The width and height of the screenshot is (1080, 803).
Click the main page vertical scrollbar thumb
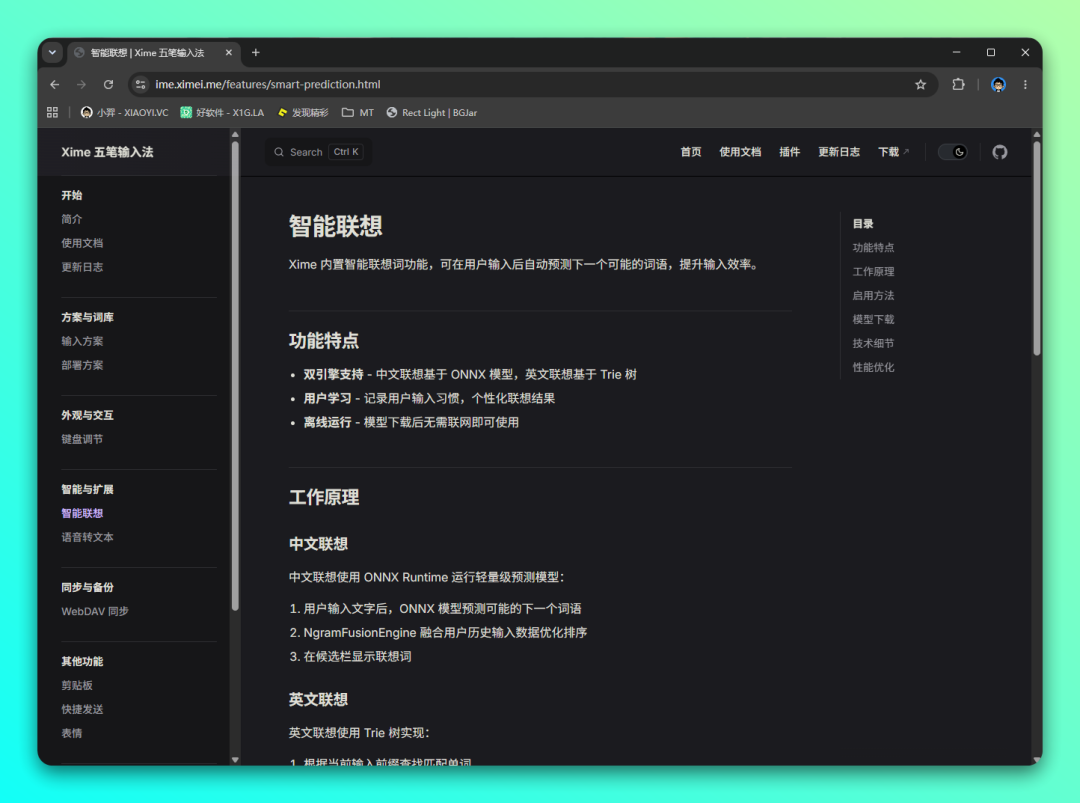pyautogui.click(x=1037, y=249)
